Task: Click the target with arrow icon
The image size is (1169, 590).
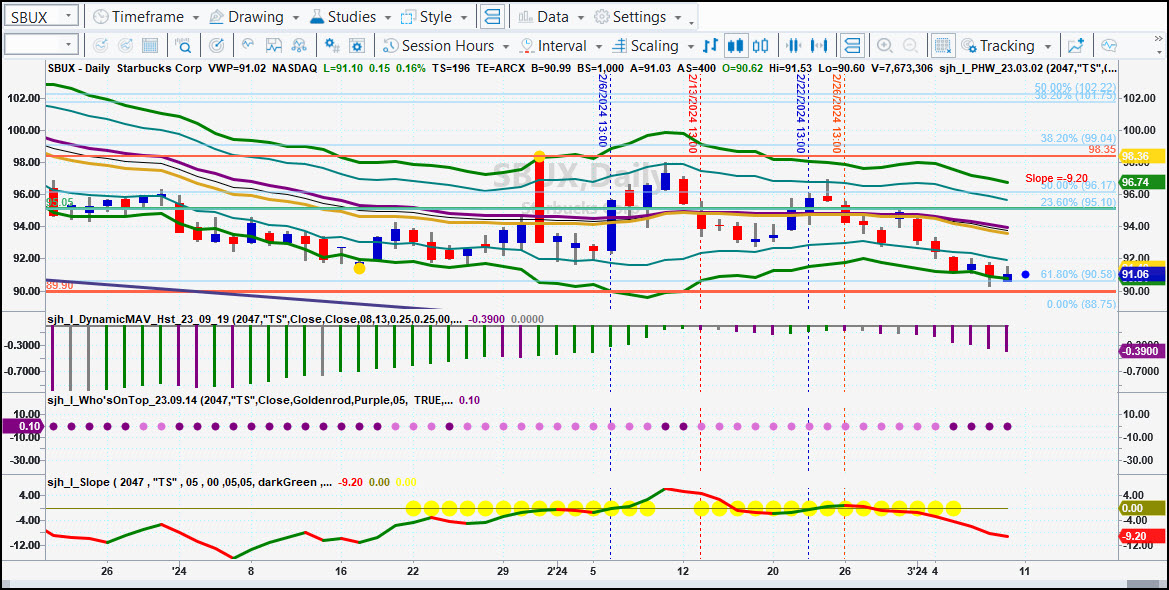Action: [x=216, y=45]
